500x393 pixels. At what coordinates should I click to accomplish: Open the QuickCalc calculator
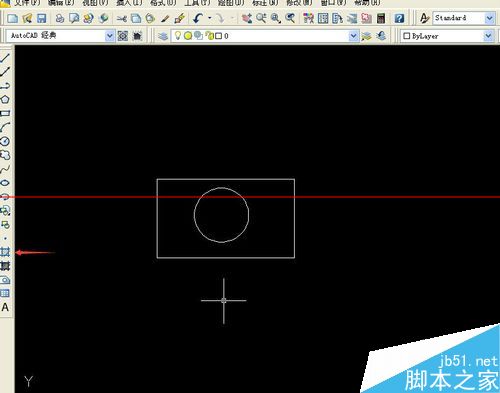pos(381,18)
